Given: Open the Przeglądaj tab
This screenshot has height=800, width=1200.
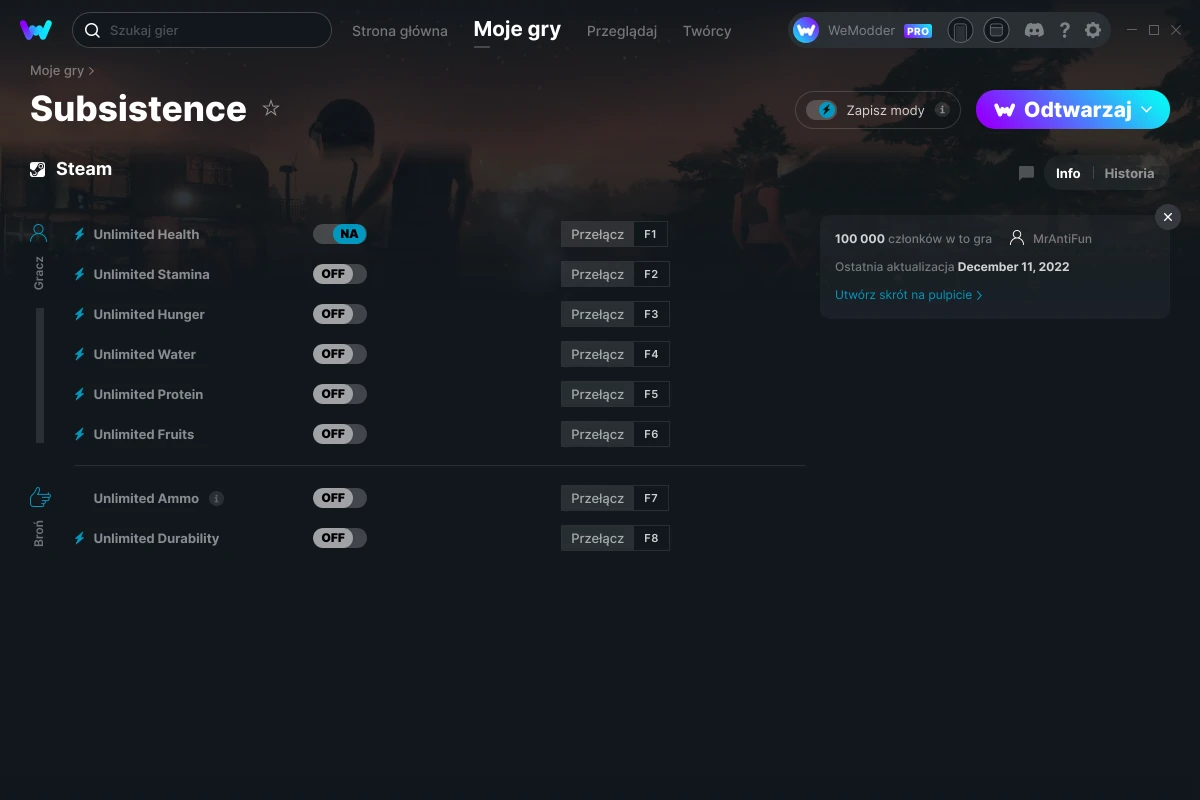Looking at the screenshot, I should tap(622, 31).
